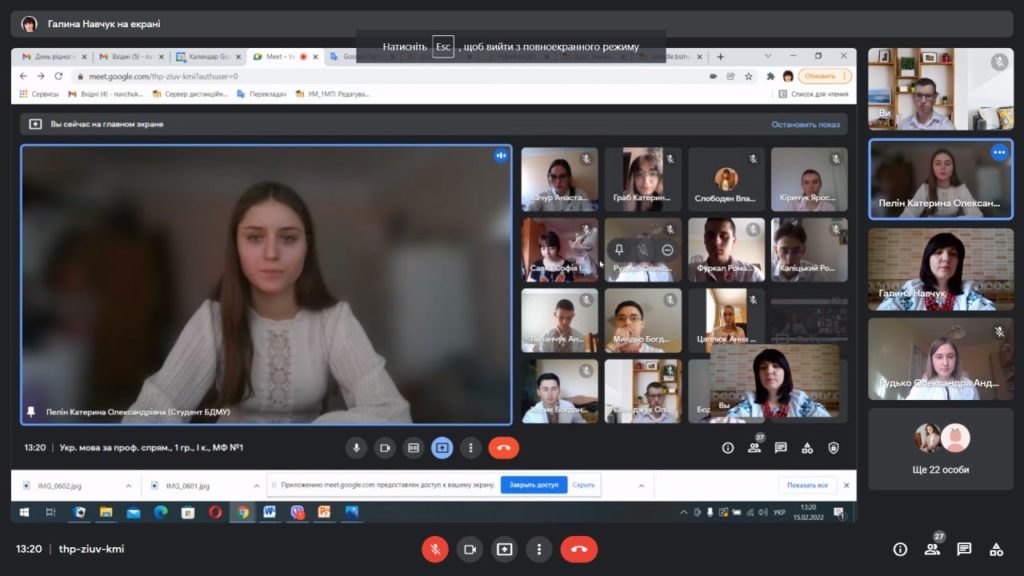
Task: Open the 'Сервер дистанцій...' bookmark
Action: 190,94
